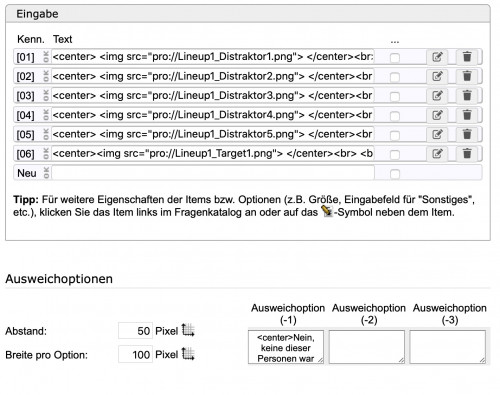Image resolution: width=500 pixels, height=395 pixels.
Task: Edit item 01 with pencil icon
Action: [437, 57]
